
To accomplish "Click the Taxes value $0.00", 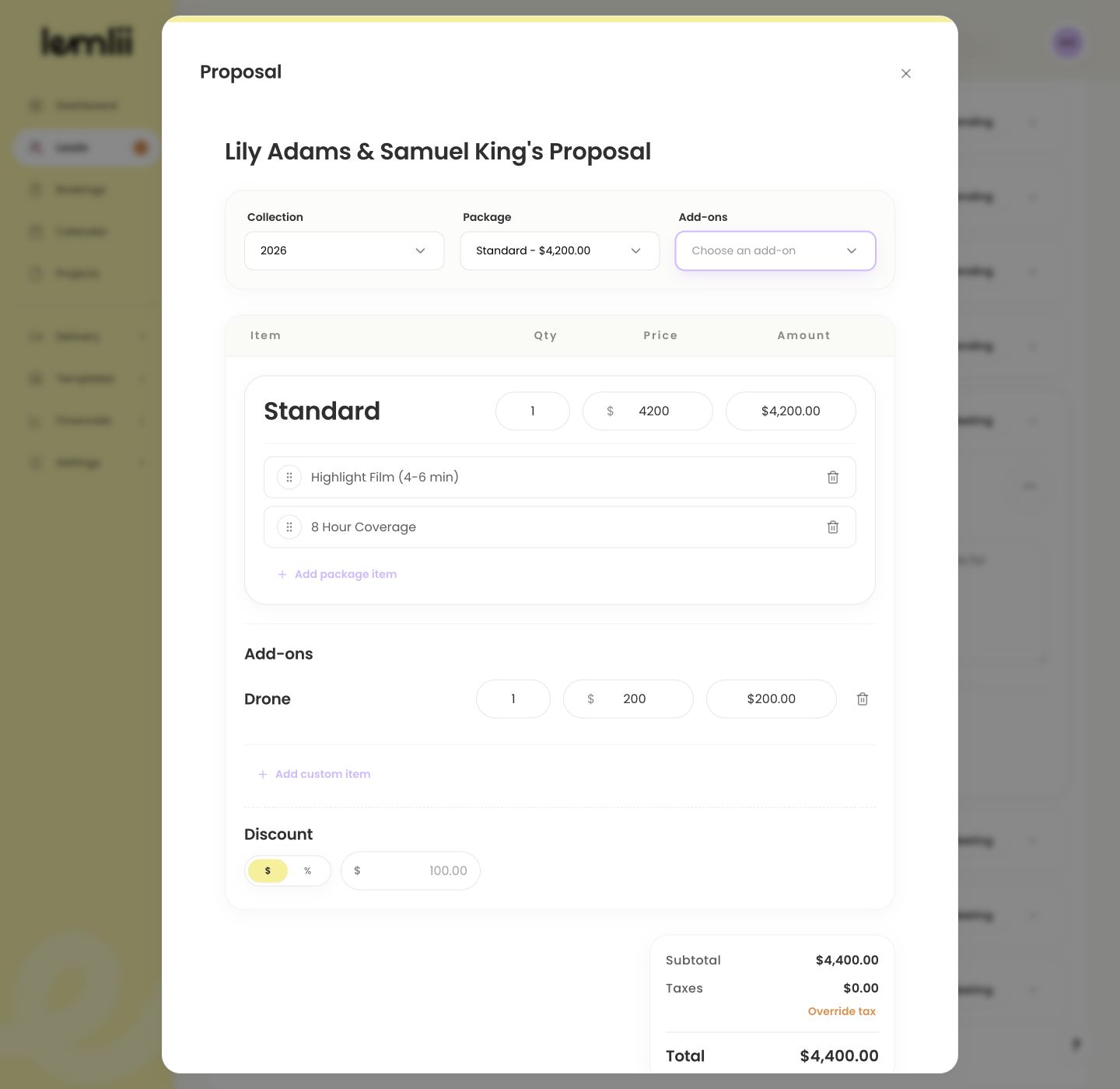I will (x=861, y=988).
